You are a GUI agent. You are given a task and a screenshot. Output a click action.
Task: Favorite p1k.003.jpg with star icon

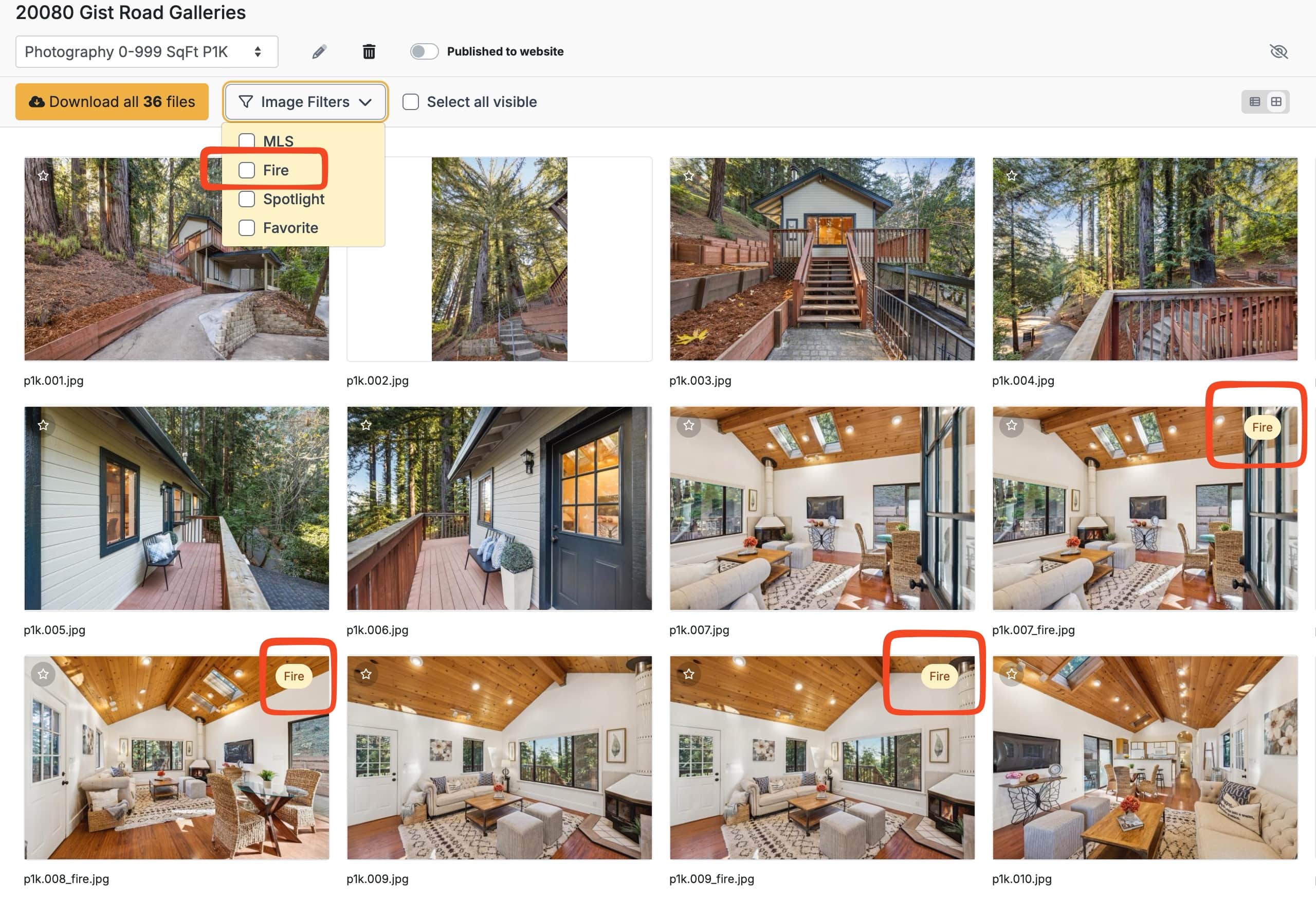688,176
